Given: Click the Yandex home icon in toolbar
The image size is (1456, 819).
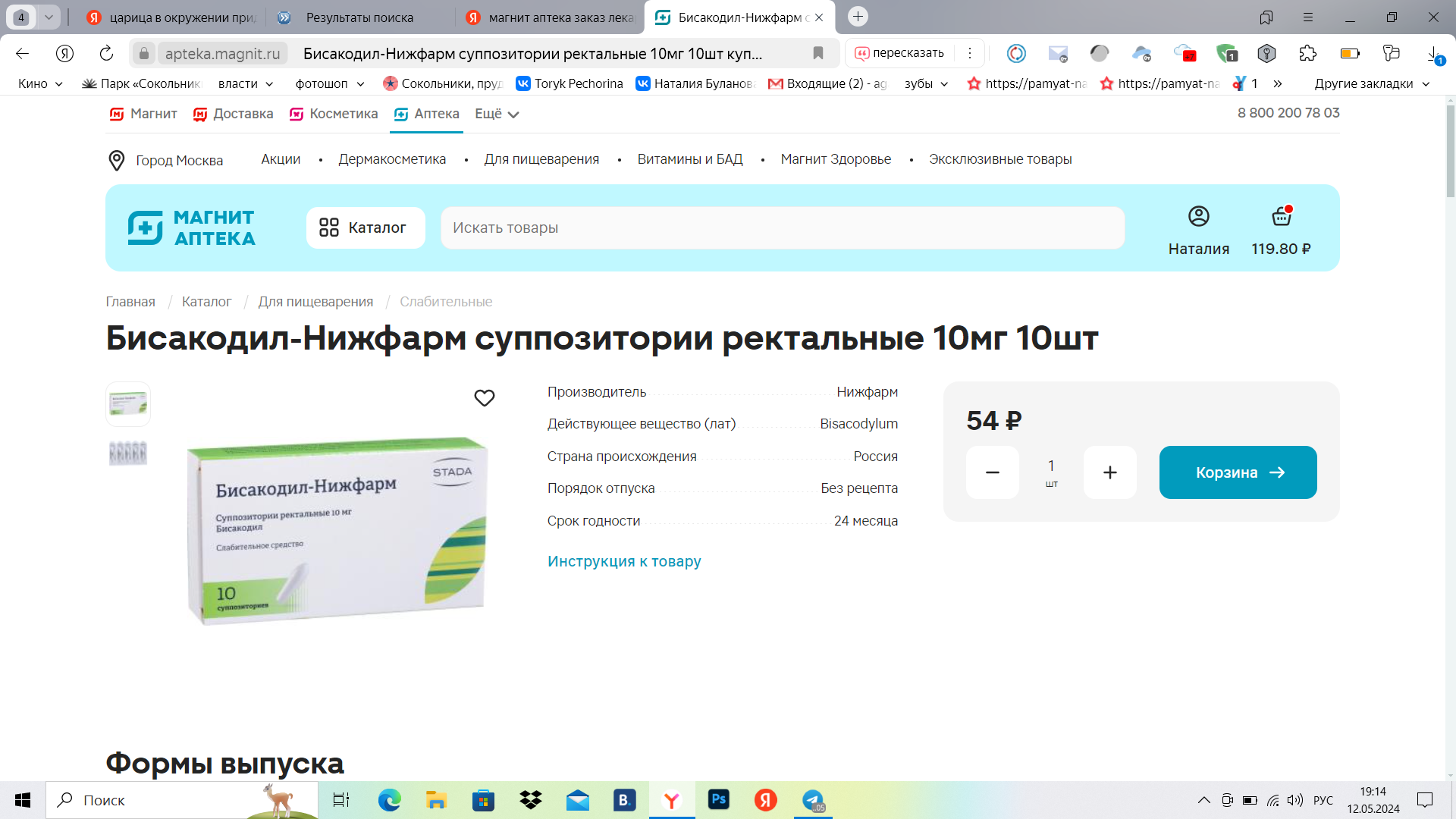Looking at the screenshot, I should pyautogui.click(x=64, y=53).
